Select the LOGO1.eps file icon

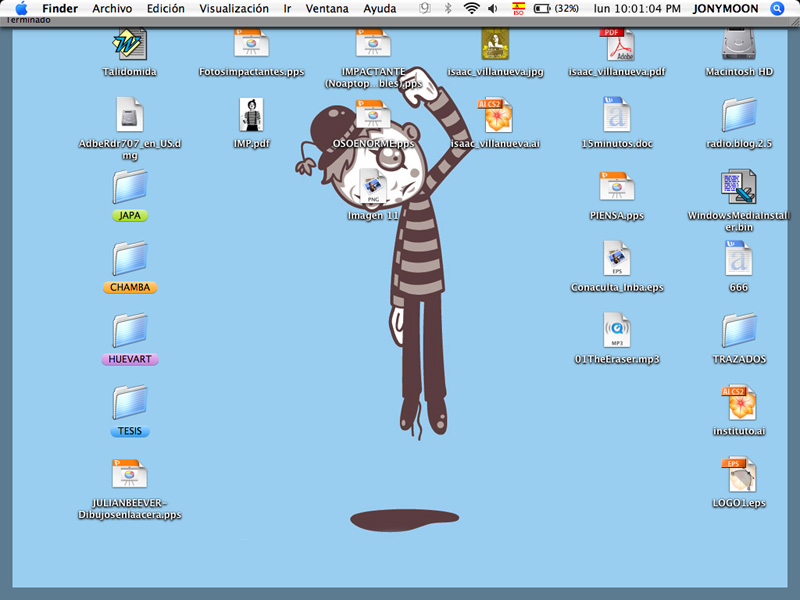tap(739, 474)
